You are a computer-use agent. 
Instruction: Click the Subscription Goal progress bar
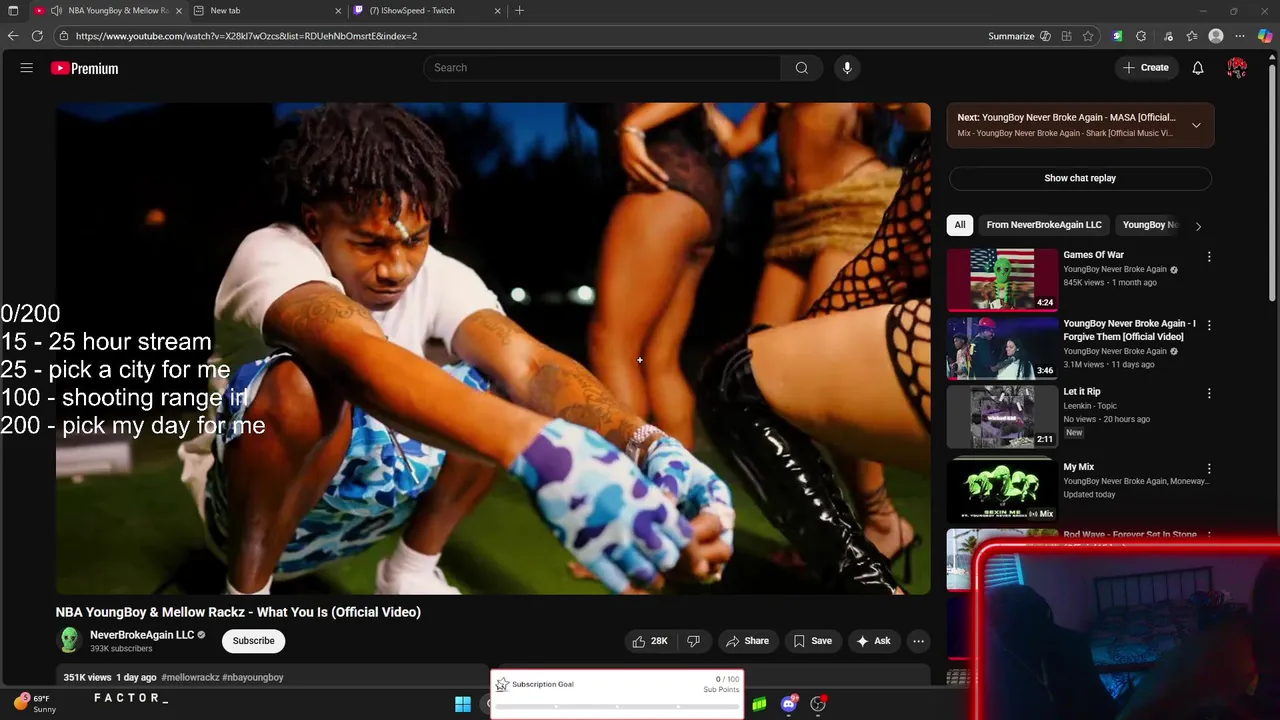617,706
